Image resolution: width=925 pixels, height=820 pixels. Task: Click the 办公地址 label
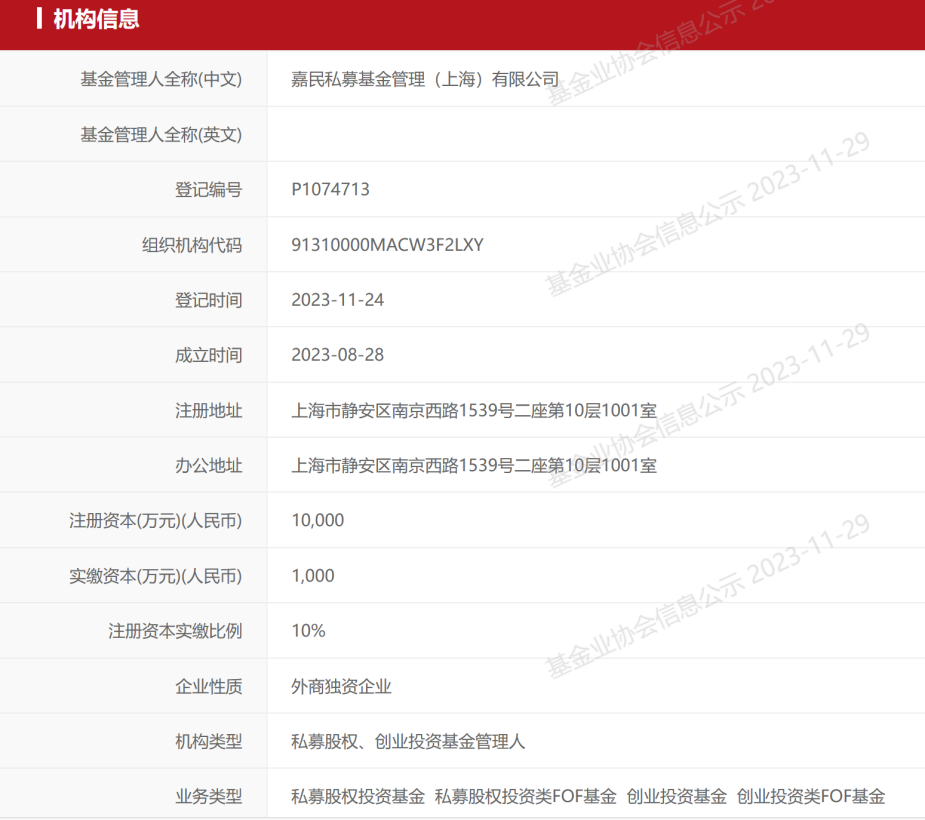pos(208,465)
